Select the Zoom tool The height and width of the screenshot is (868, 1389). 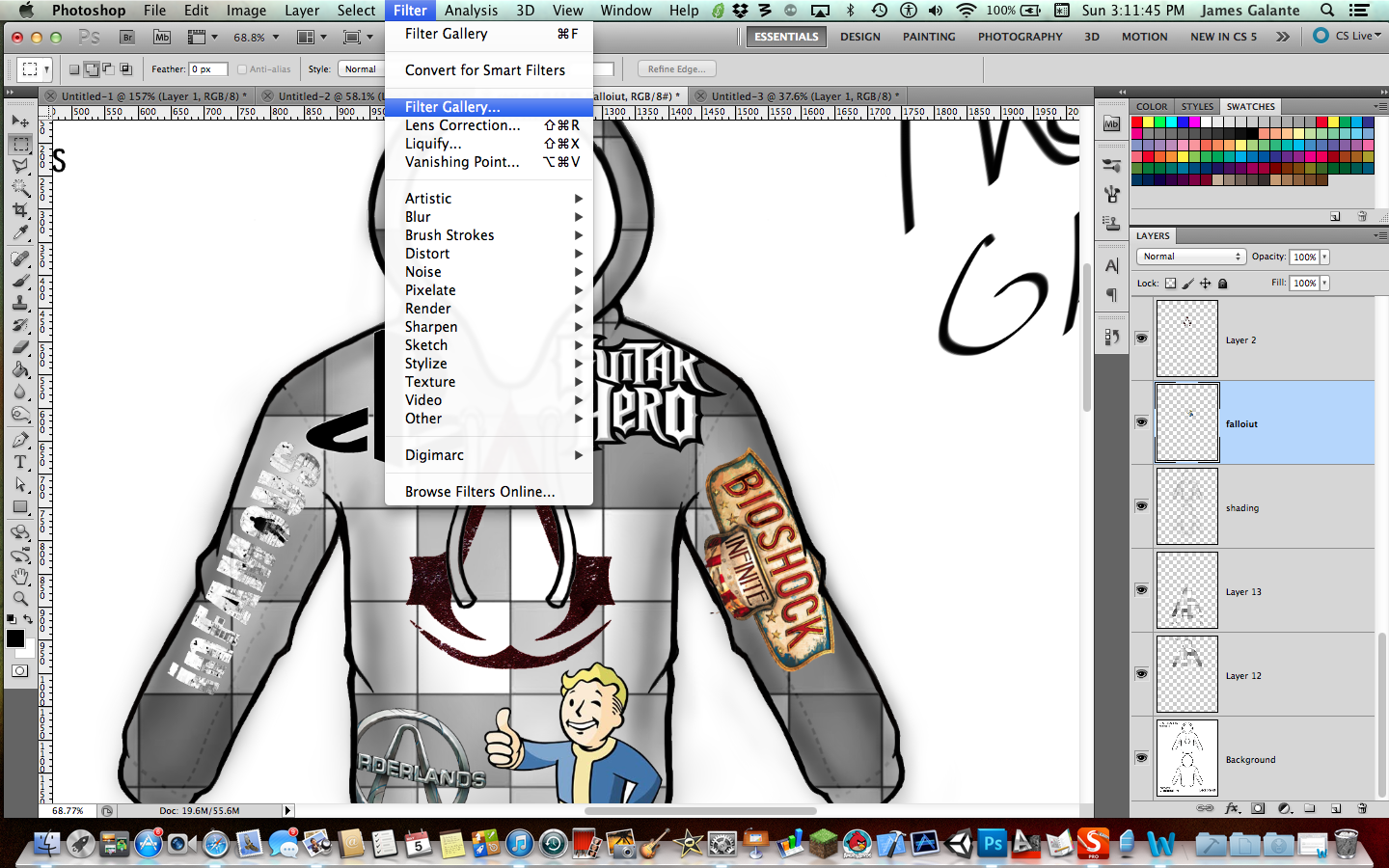[20, 599]
